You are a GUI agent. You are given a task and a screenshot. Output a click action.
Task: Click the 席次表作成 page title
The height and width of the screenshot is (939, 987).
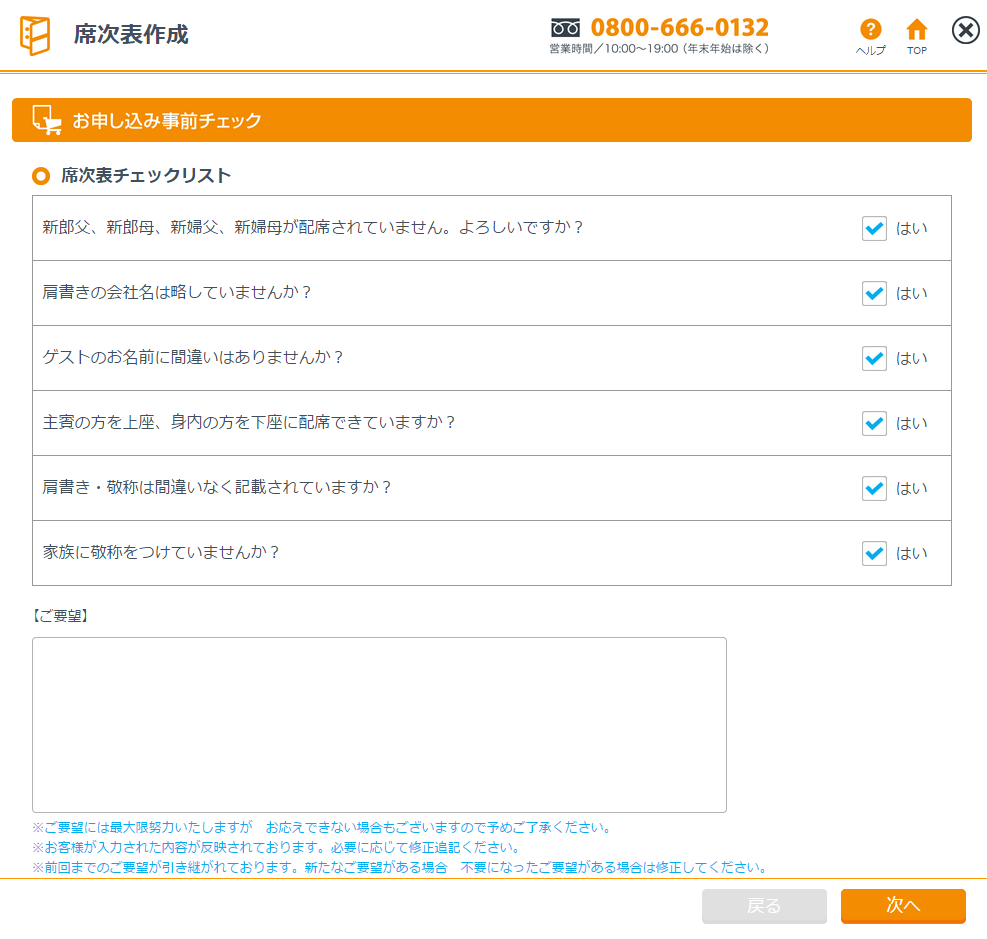click(131, 35)
